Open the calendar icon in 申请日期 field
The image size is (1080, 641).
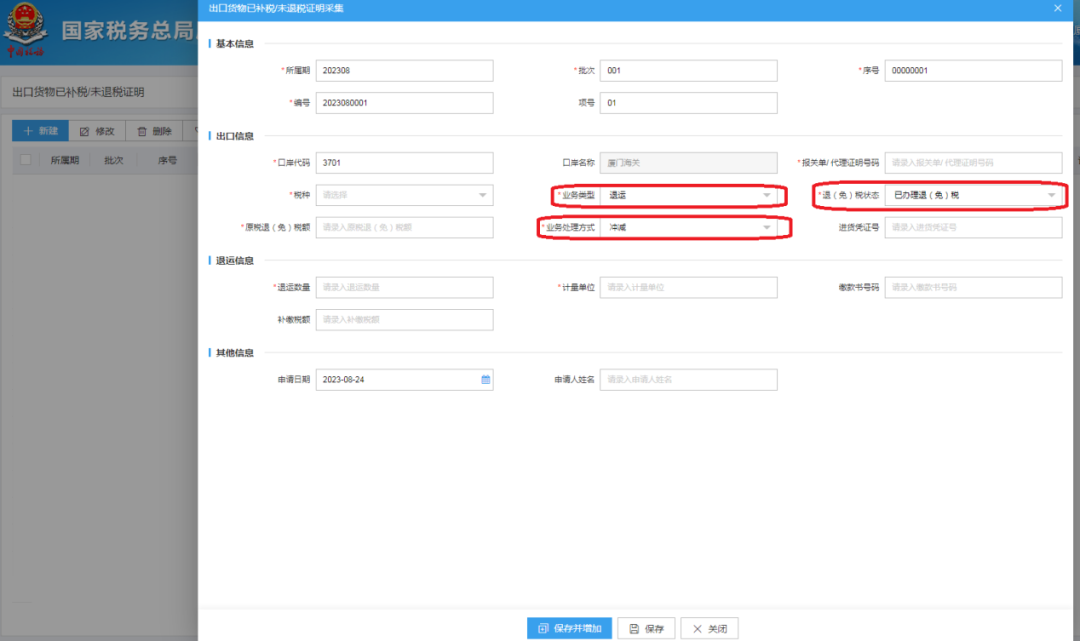486,379
